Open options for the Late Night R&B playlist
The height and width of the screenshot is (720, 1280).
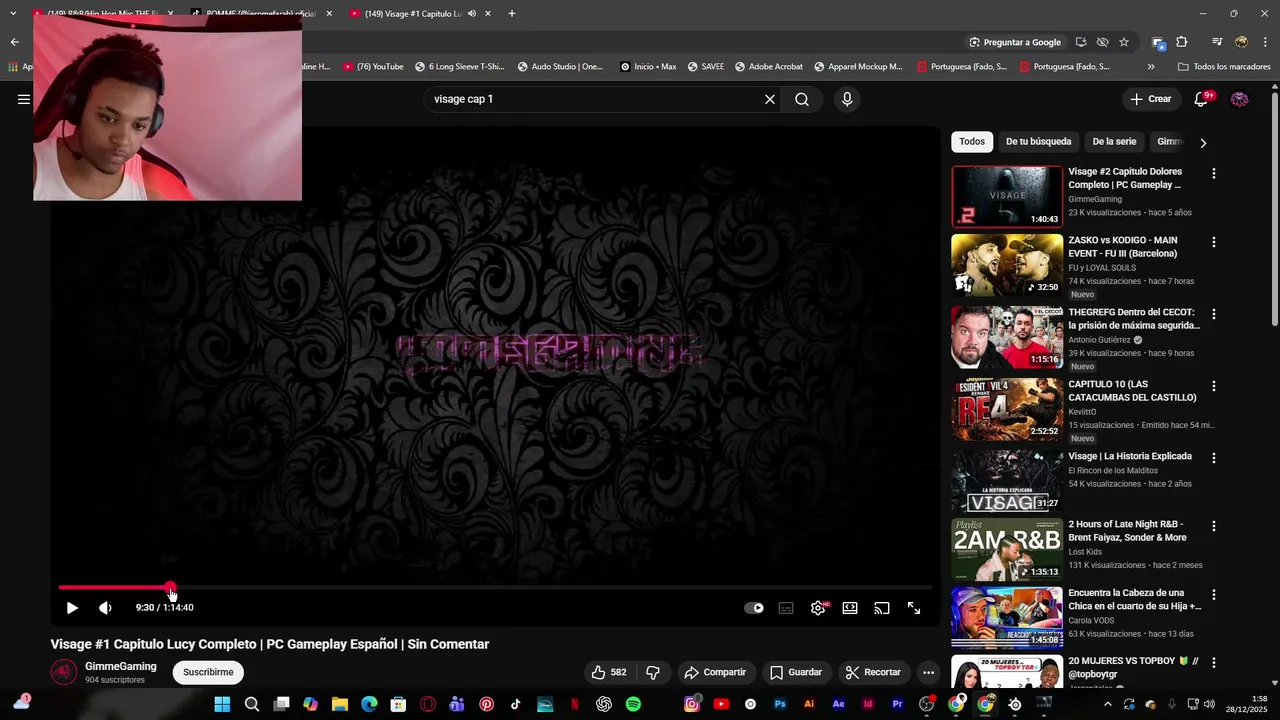tap(1214, 526)
